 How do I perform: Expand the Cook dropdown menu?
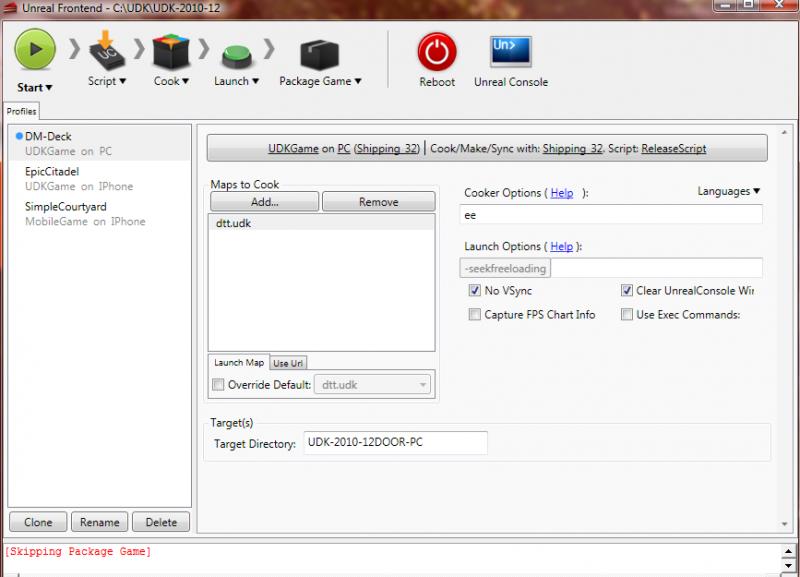(186, 81)
